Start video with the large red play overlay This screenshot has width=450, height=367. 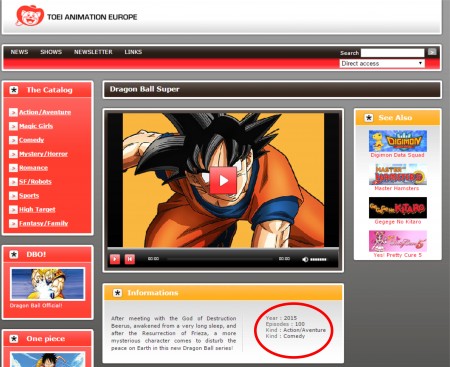[223, 180]
